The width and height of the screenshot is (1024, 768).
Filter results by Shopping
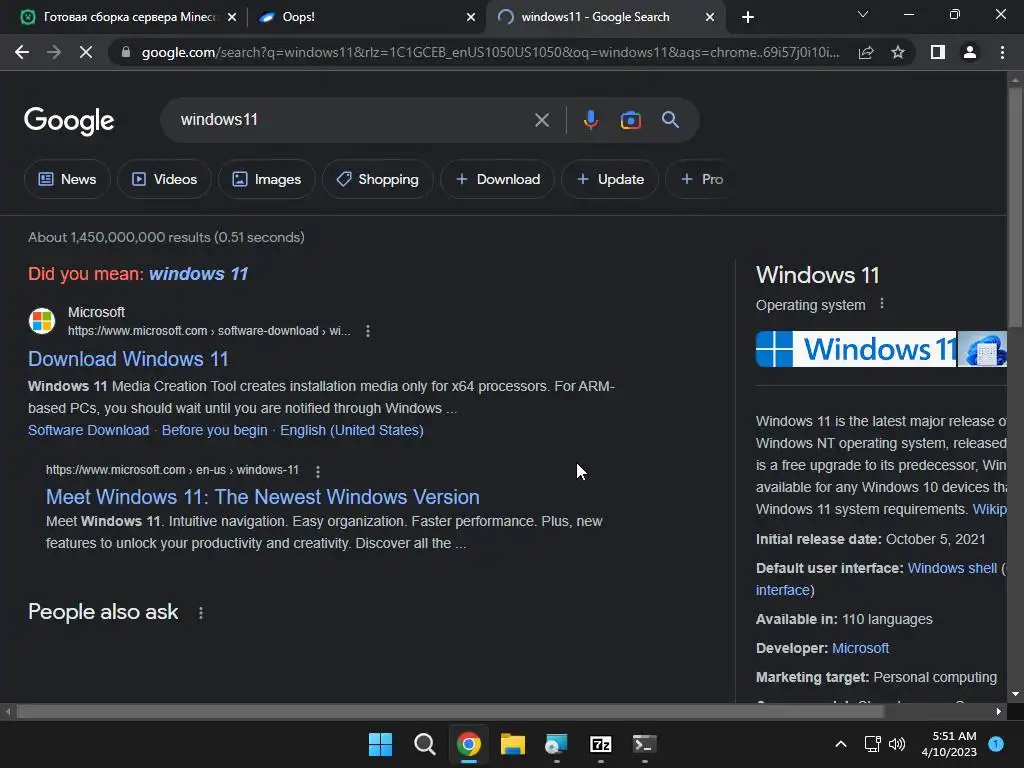tap(377, 179)
